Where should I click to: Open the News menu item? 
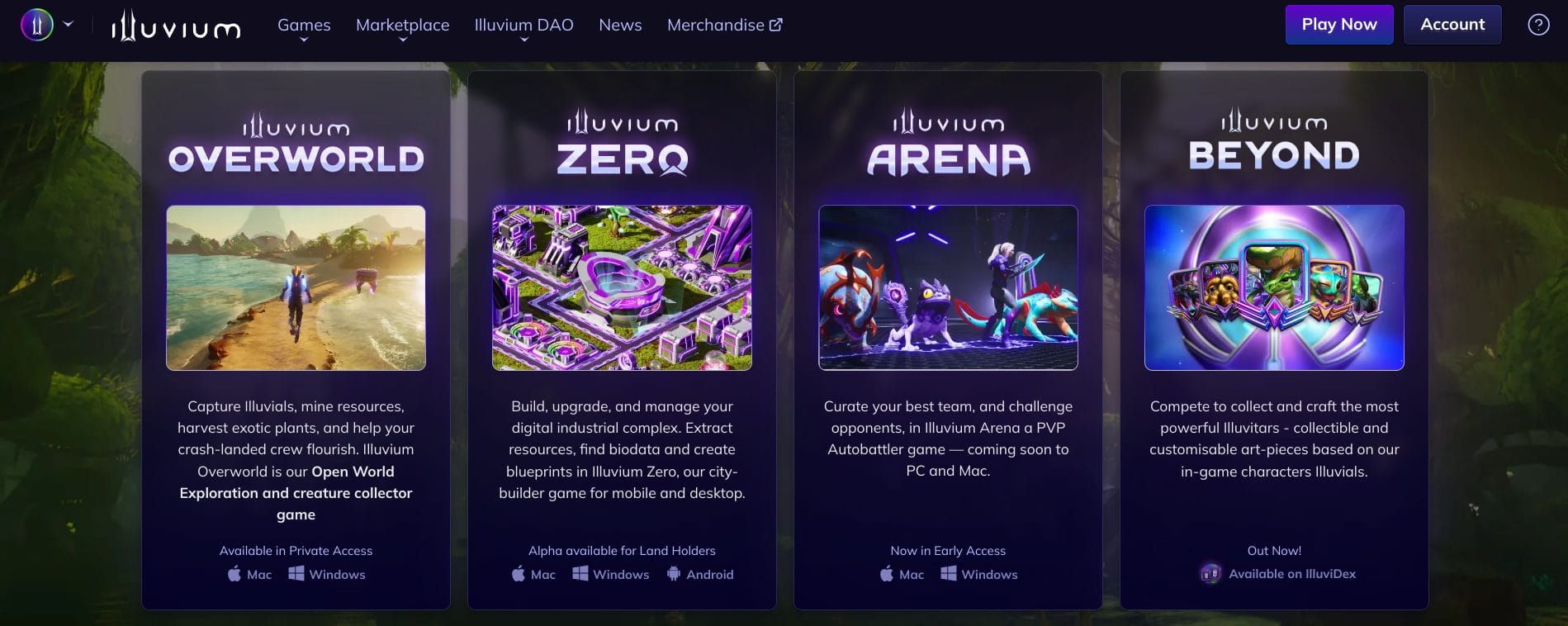tap(620, 25)
